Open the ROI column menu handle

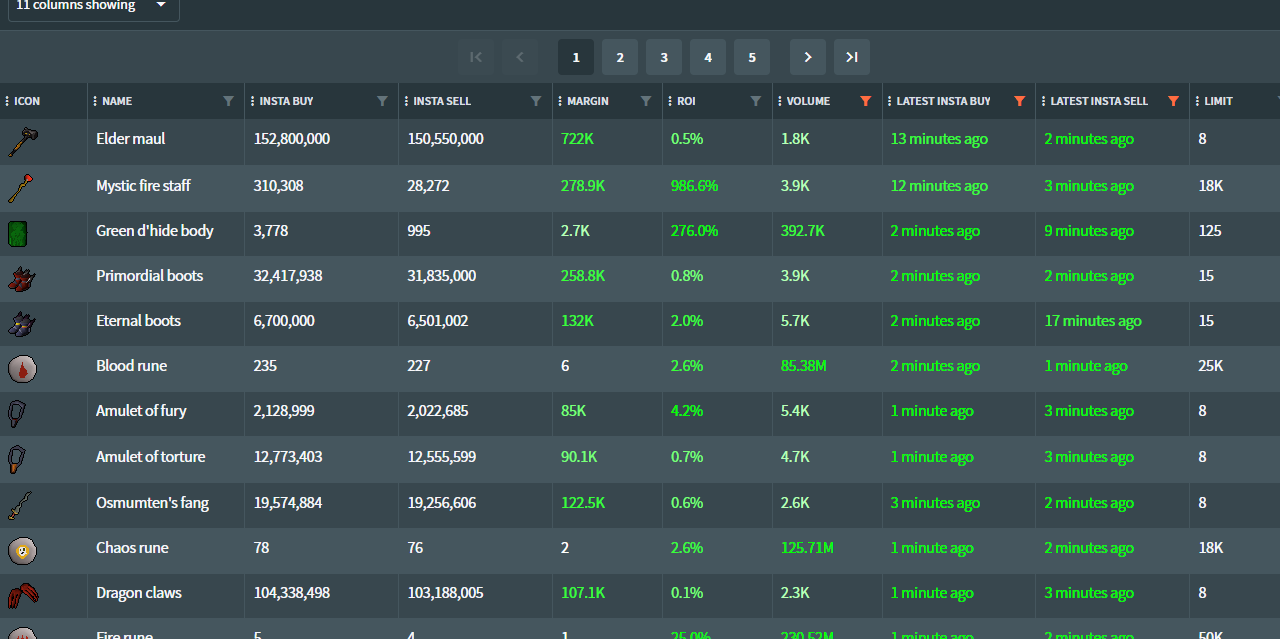pyautogui.click(x=670, y=101)
